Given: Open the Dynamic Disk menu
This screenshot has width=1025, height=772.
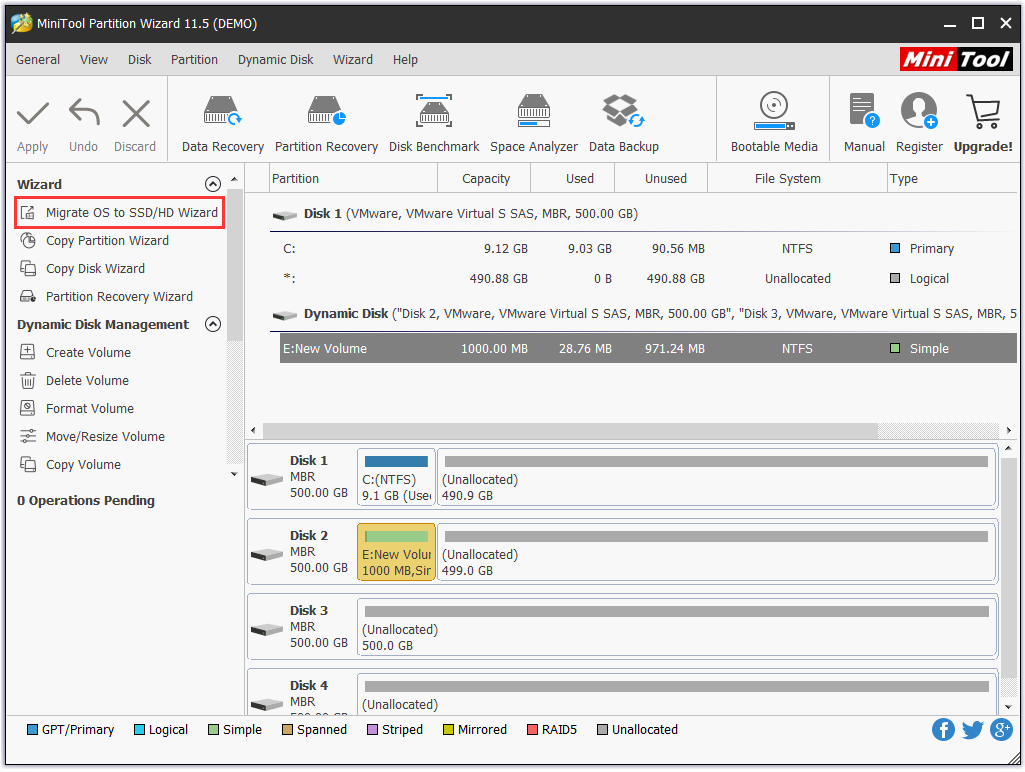Looking at the screenshot, I should click(275, 60).
